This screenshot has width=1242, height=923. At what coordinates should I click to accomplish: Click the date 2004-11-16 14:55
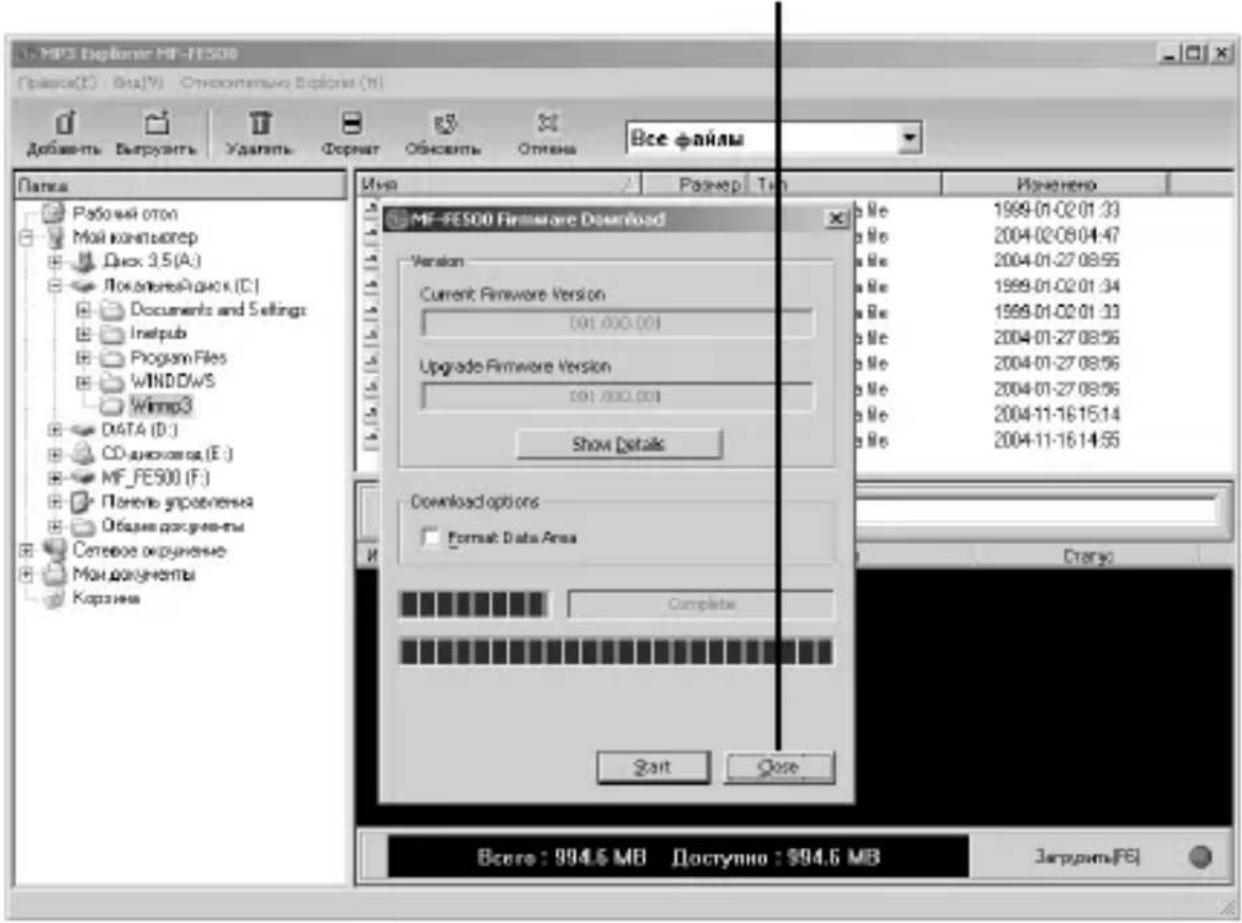[1057, 439]
